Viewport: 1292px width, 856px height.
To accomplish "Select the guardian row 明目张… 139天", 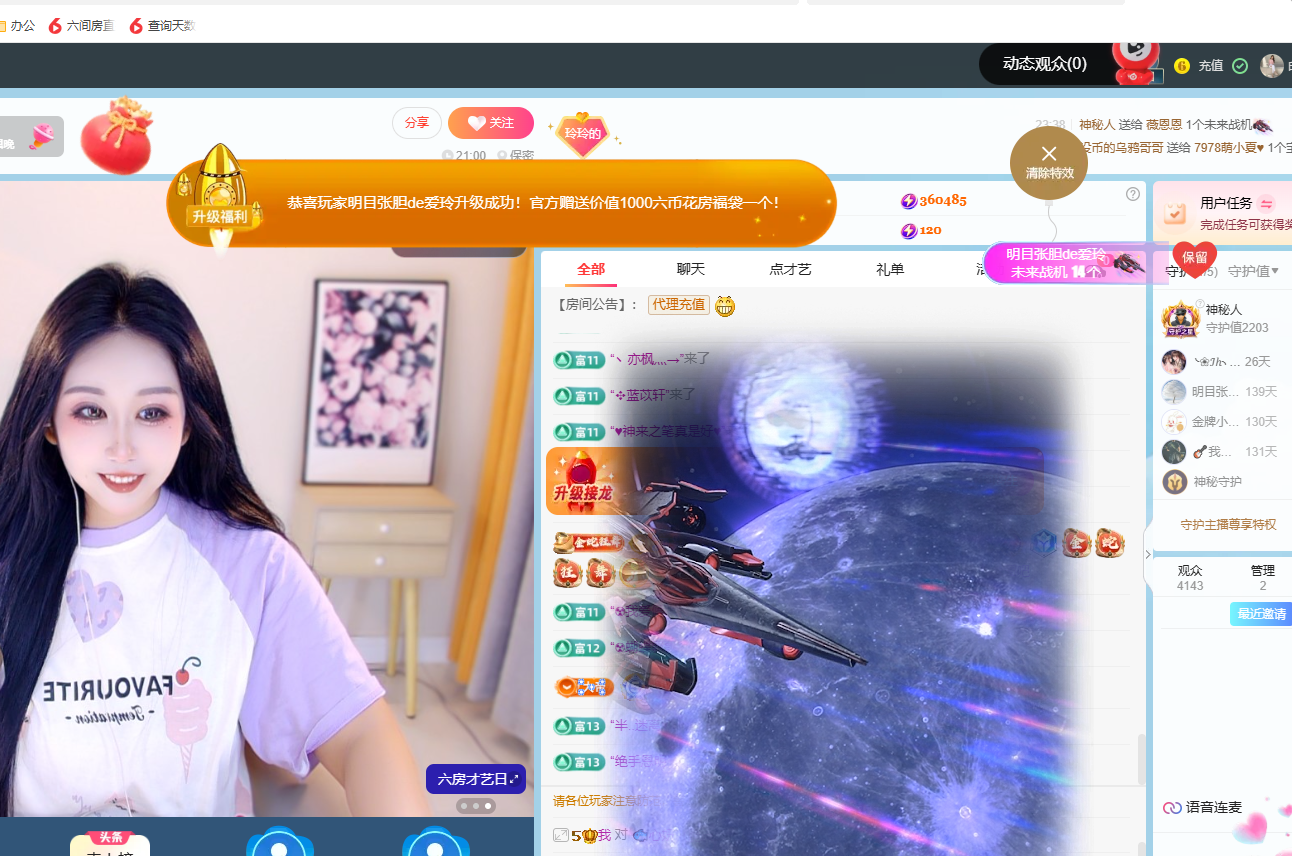I will tap(1221, 391).
